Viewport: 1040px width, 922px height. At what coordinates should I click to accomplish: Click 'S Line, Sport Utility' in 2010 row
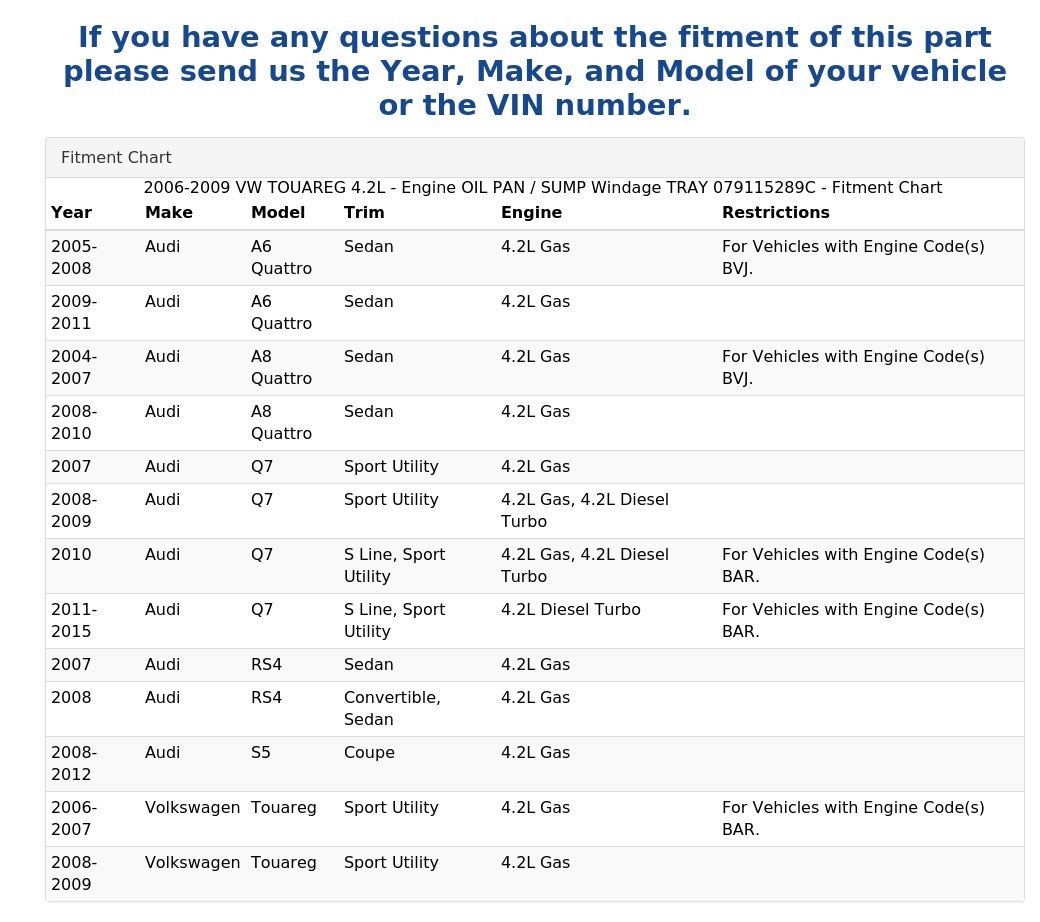pos(394,565)
